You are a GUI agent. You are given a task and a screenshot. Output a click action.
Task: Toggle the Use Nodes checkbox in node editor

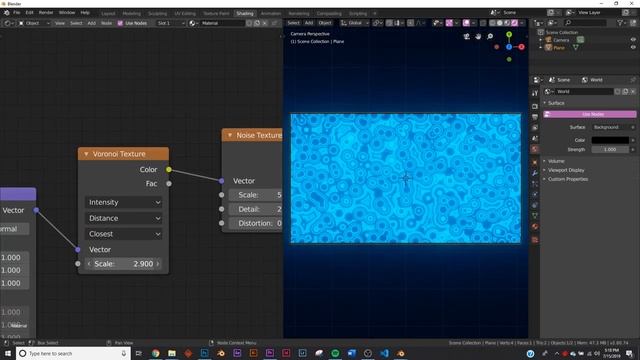point(120,23)
